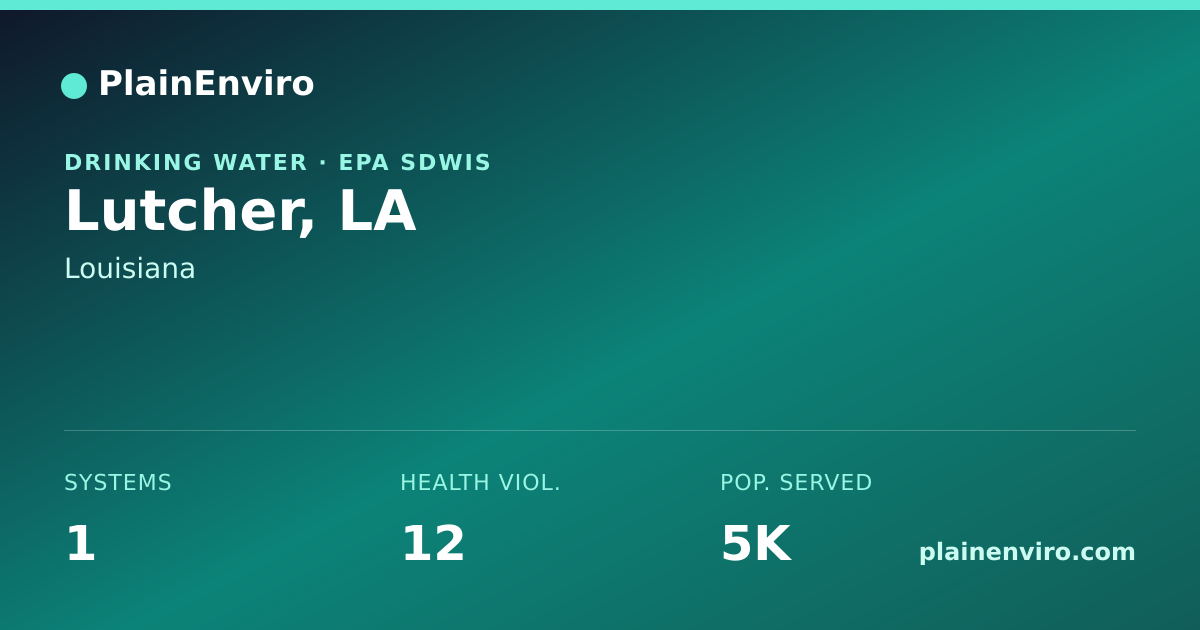Click the teal circle logo icon
The height and width of the screenshot is (630, 1200).
[74, 86]
